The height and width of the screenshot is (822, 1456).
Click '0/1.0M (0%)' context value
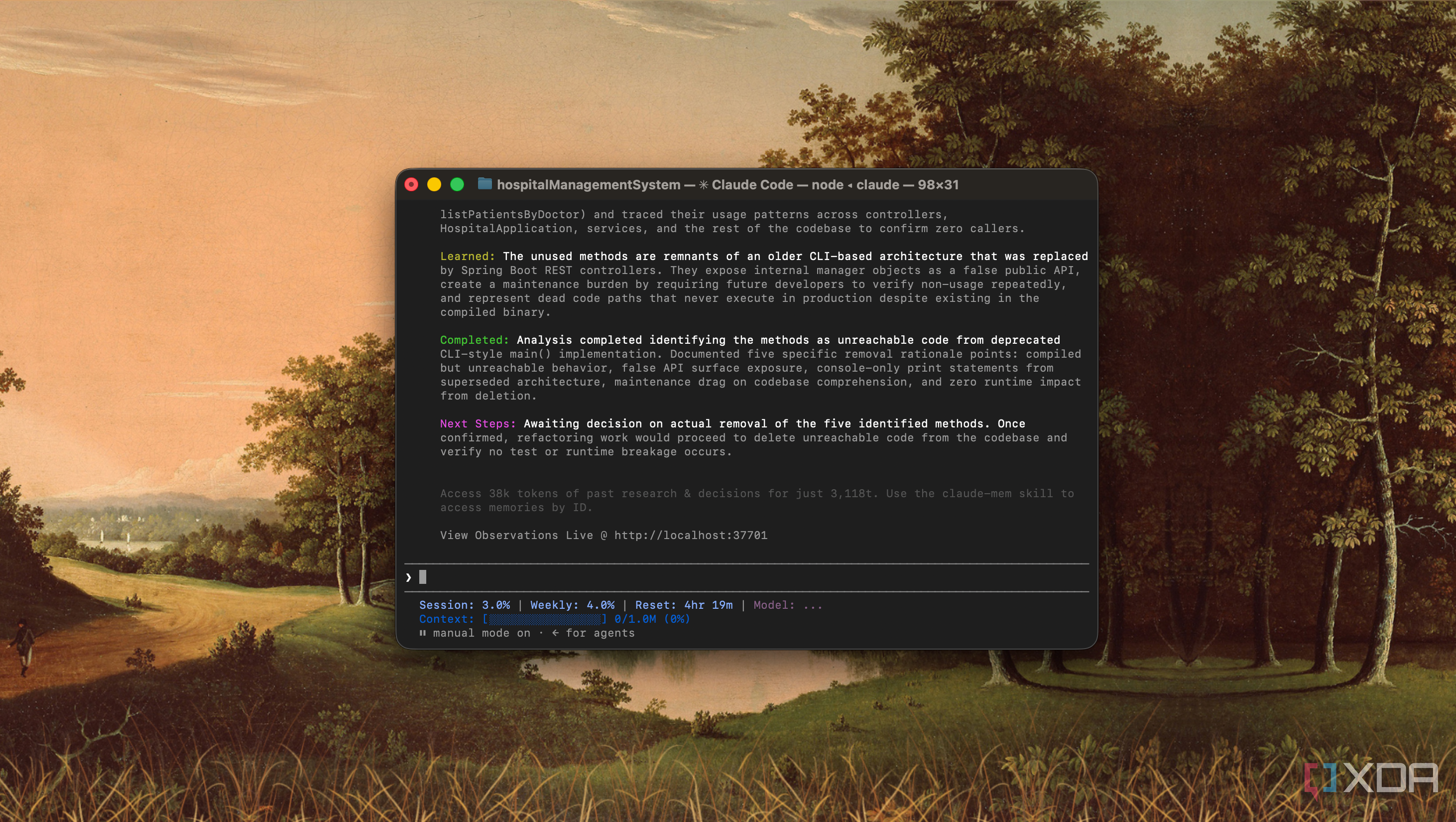click(652, 619)
